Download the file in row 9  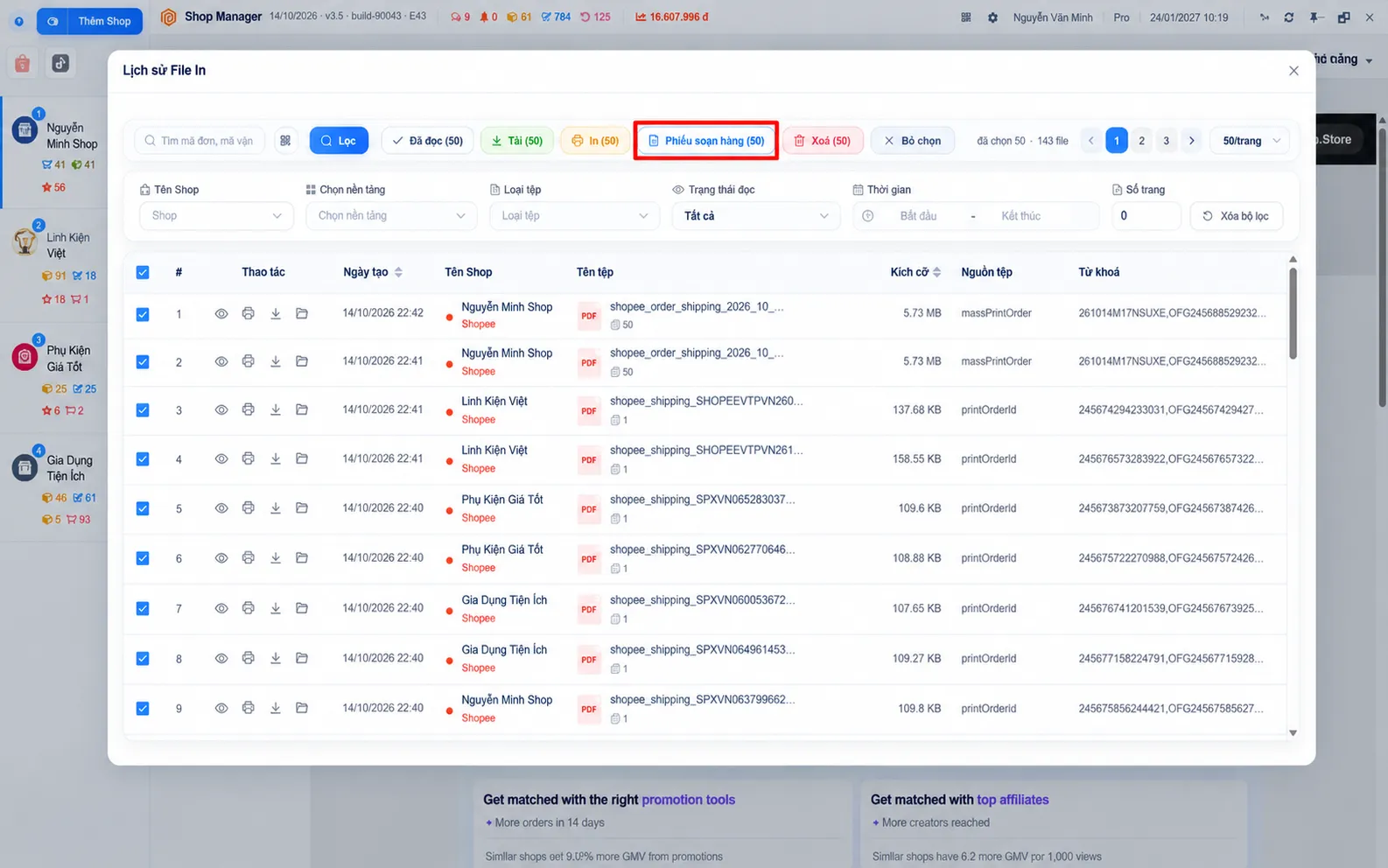[276, 708]
